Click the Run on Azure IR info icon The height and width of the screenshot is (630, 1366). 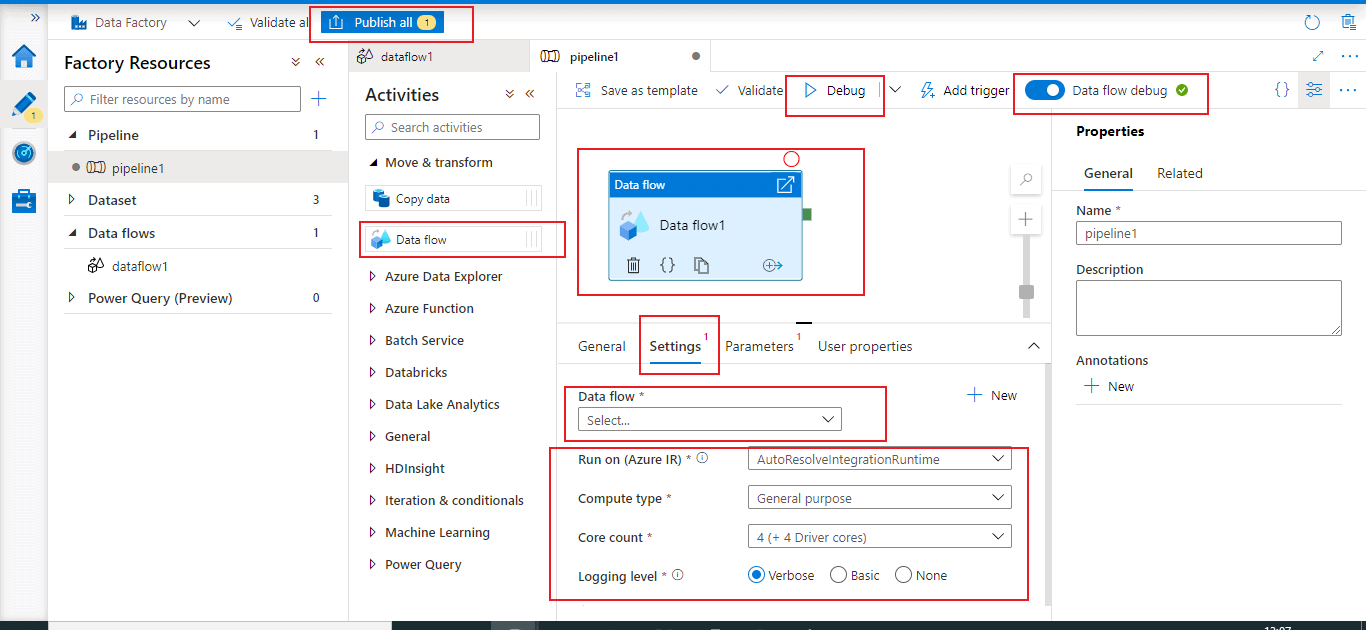[702, 459]
